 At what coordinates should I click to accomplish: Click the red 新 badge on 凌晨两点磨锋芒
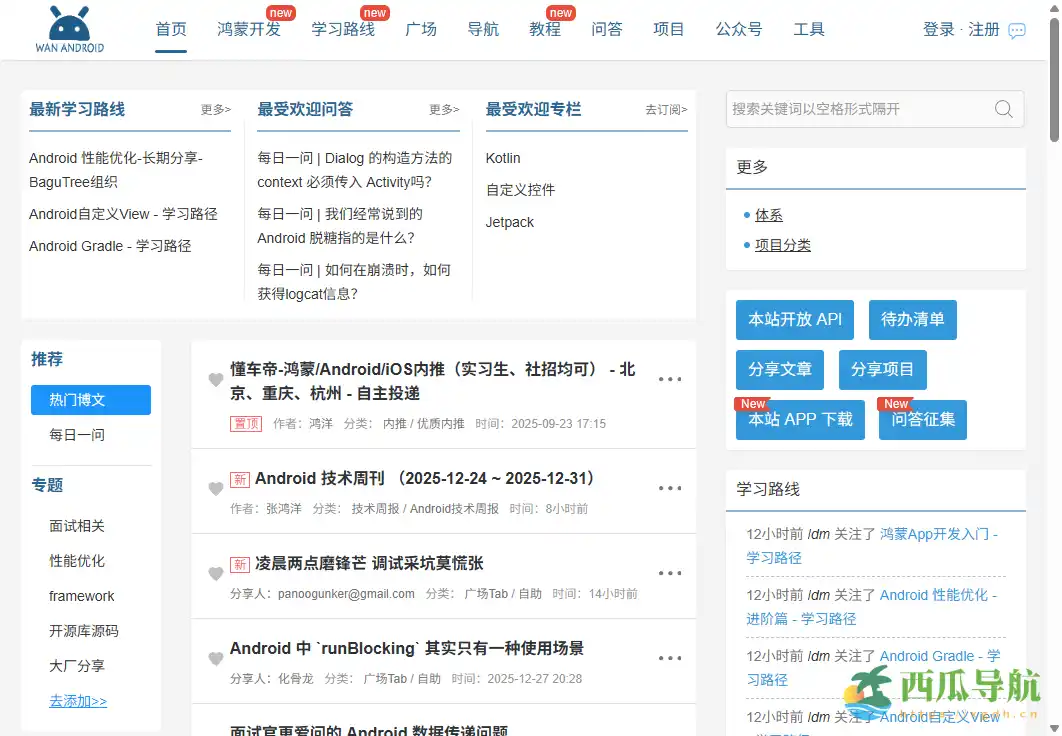pyautogui.click(x=240, y=563)
